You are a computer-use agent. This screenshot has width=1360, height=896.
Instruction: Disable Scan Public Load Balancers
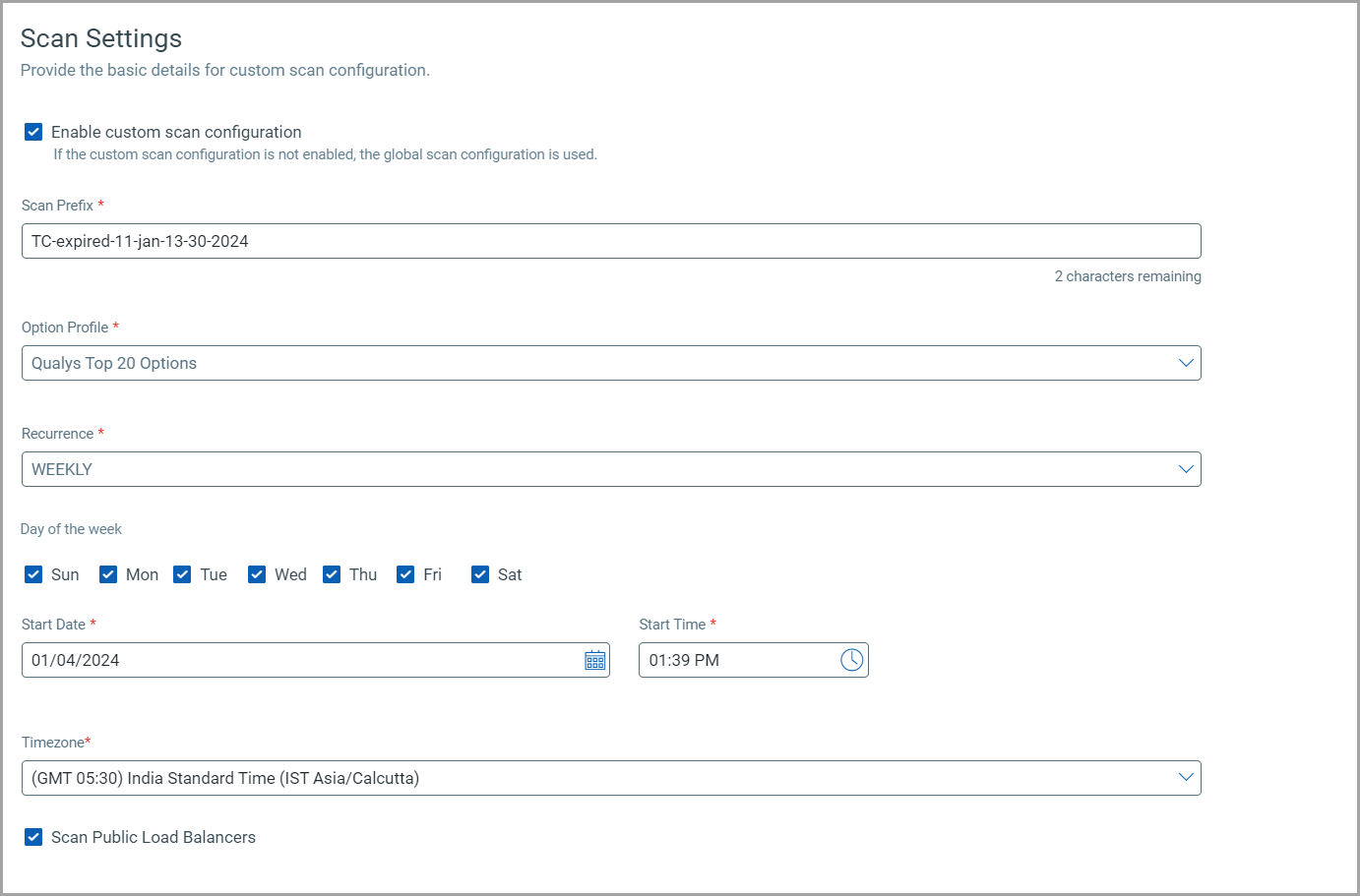point(33,837)
